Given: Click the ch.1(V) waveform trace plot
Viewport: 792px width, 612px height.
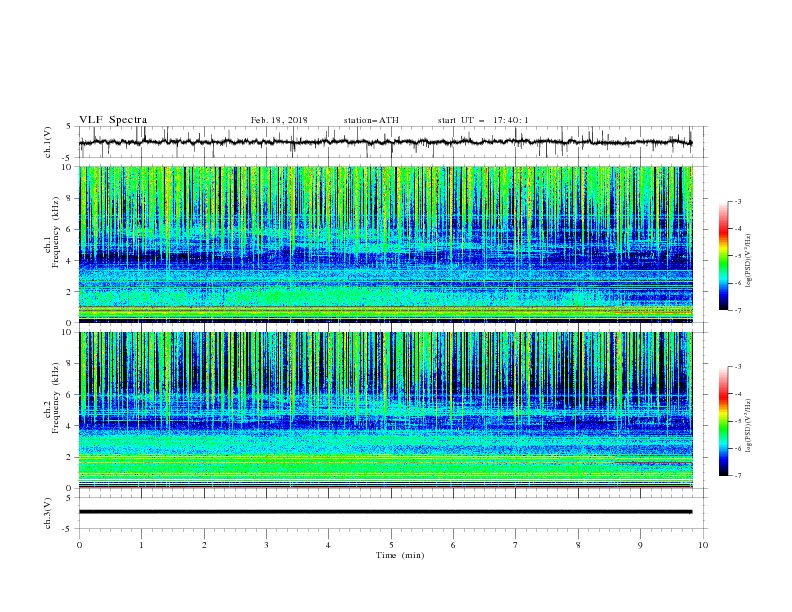Looking at the screenshot, I should tap(385, 142).
